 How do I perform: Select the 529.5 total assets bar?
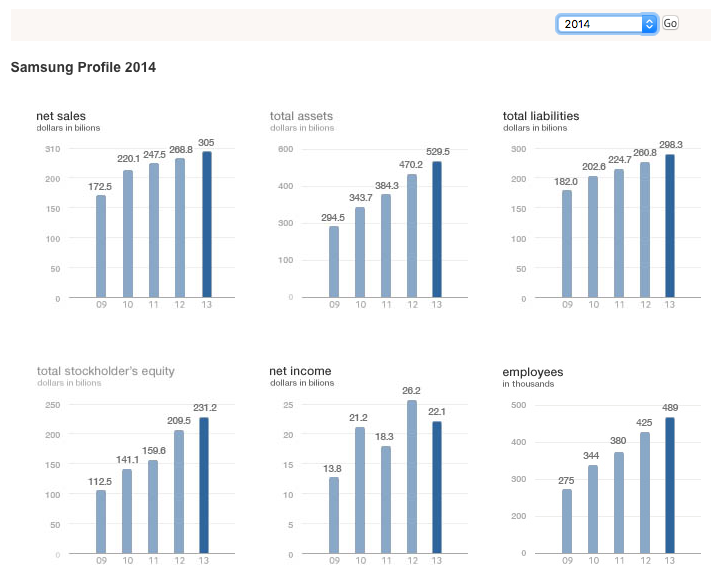[437, 229]
